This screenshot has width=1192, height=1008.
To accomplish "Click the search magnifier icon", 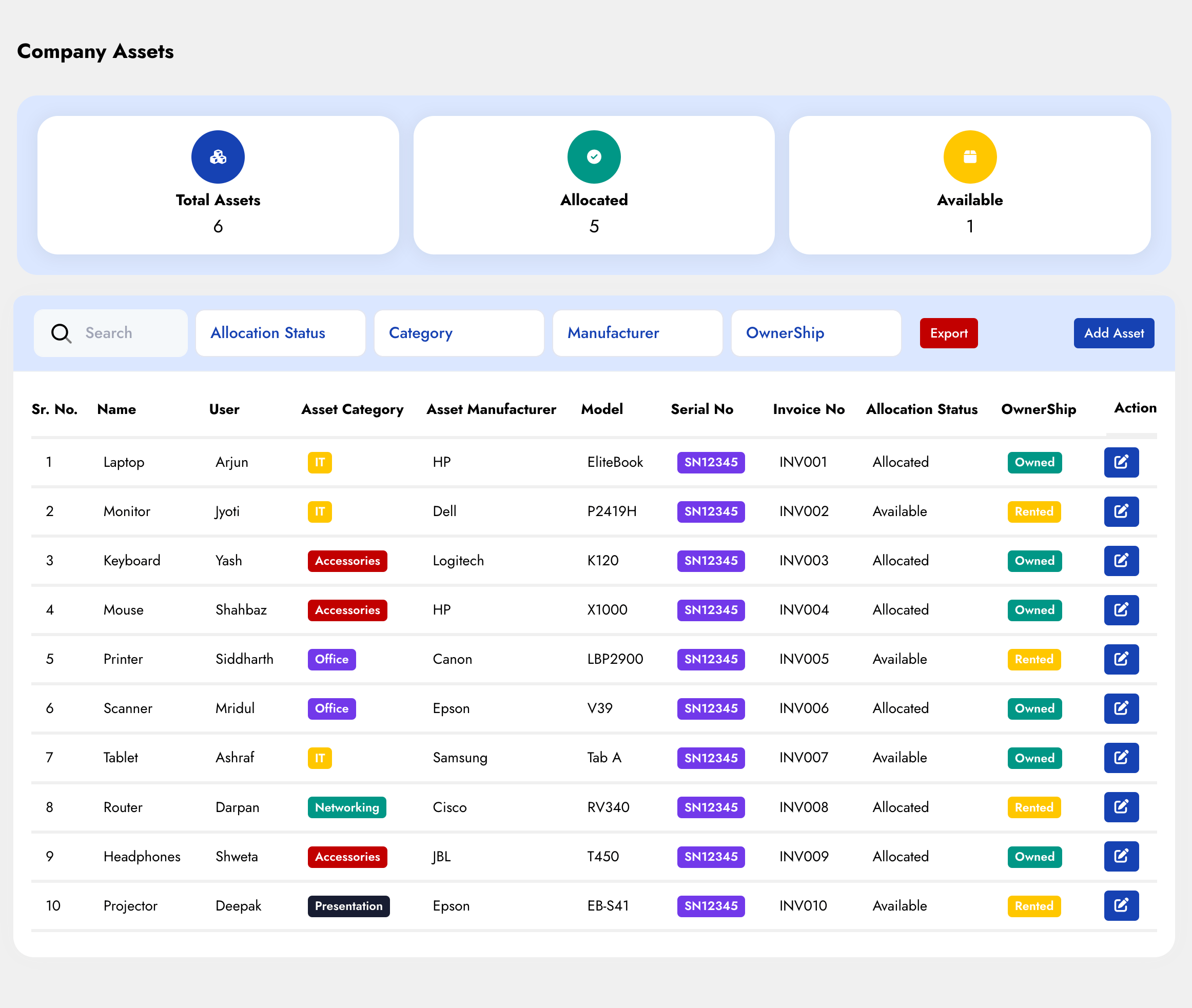I will coord(61,333).
